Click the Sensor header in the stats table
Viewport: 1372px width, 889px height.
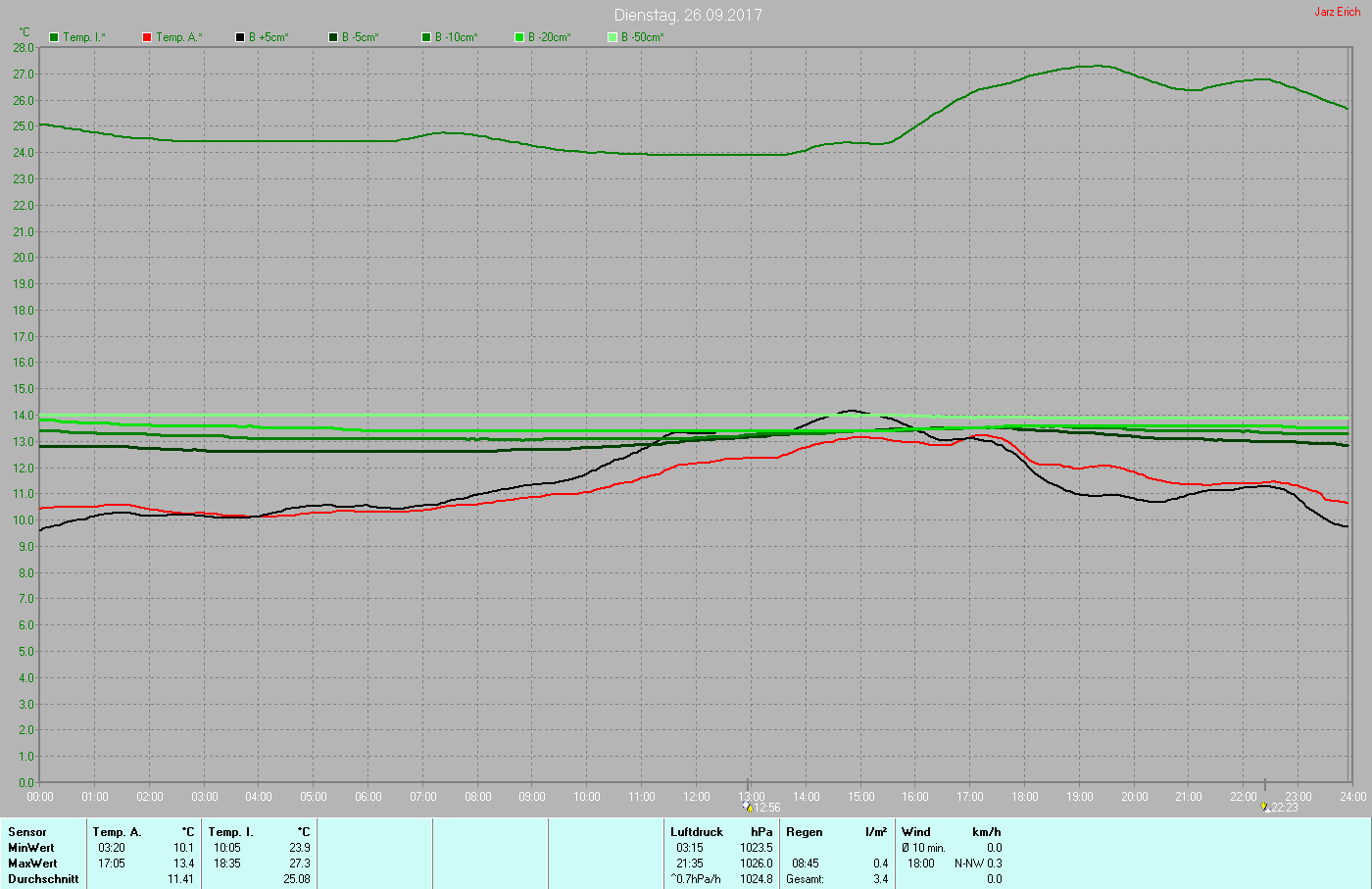(x=27, y=832)
